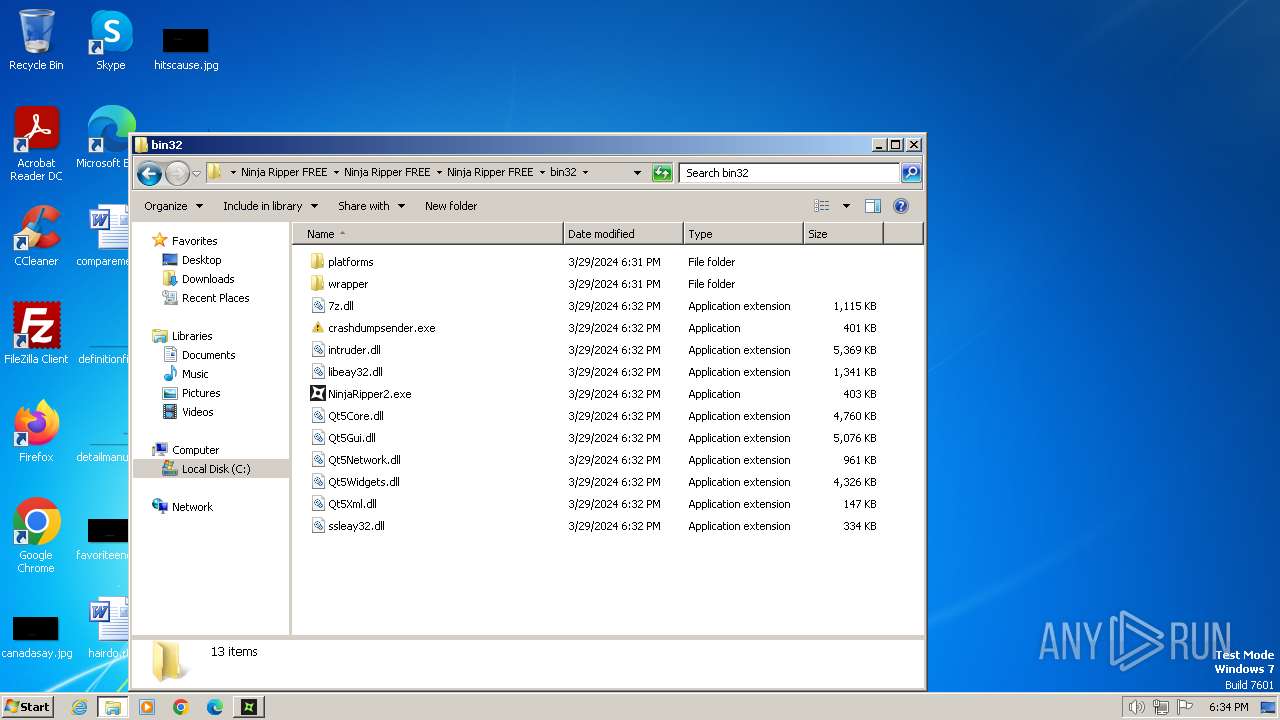Open Explorer help button

pos(900,206)
